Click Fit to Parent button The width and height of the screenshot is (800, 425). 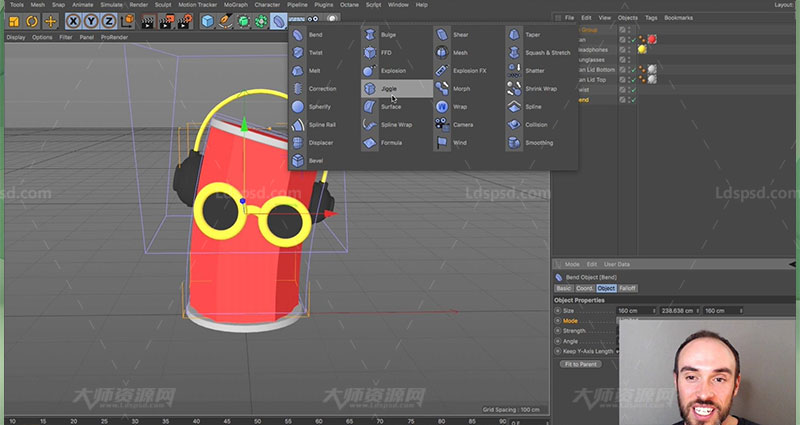pos(581,364)
